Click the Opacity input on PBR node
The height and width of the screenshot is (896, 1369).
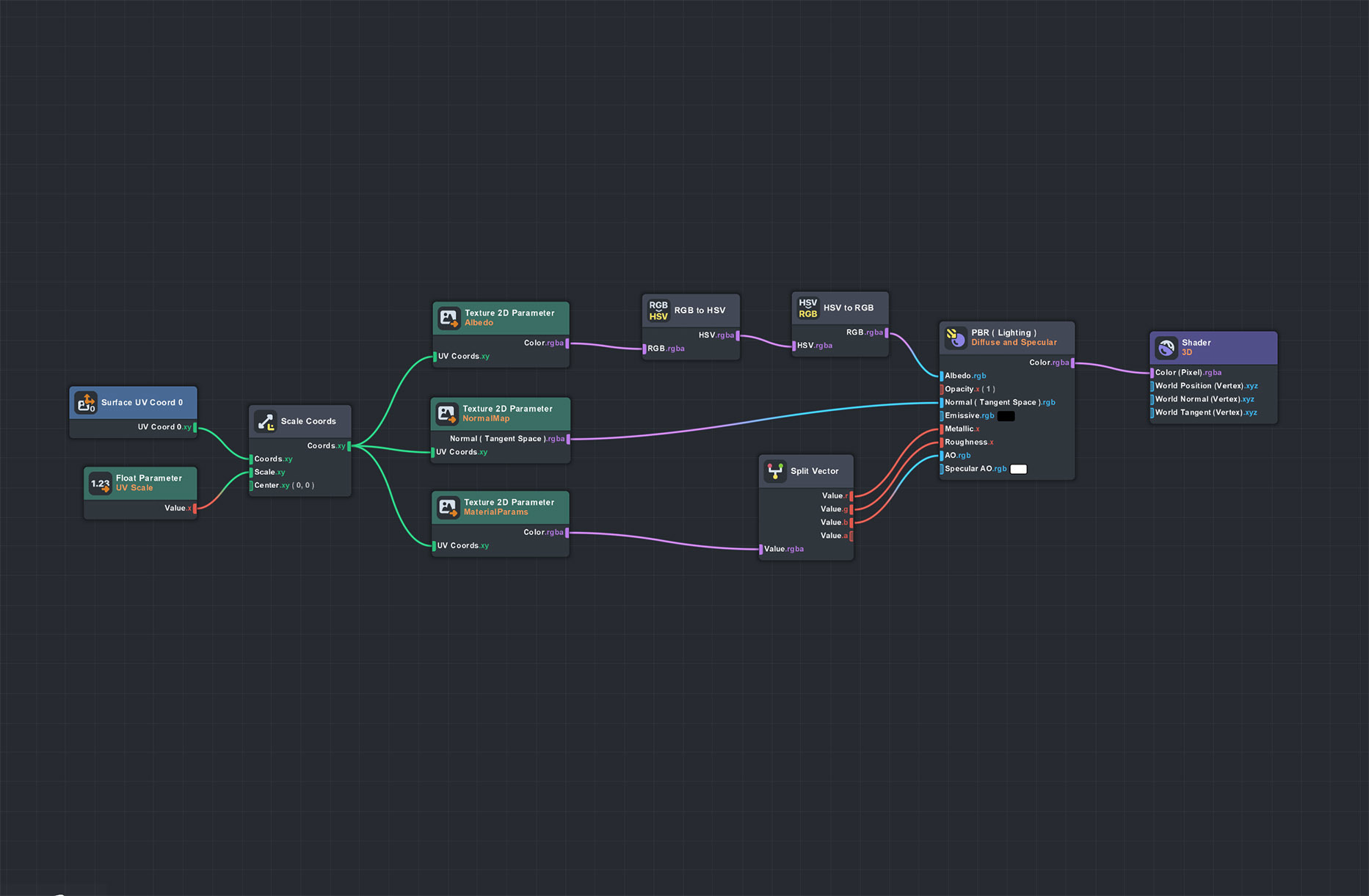click(942, 390)
